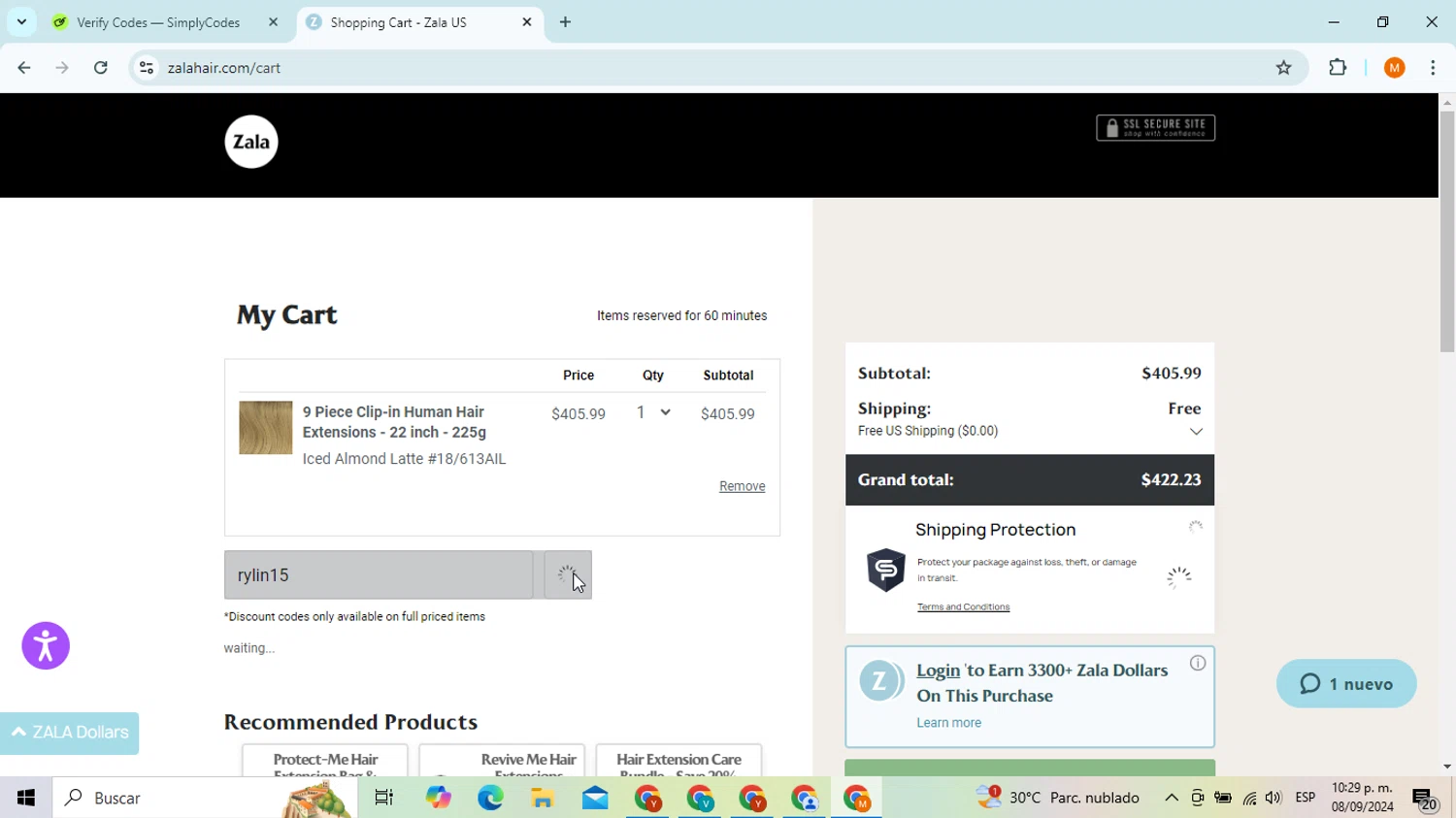Open the weather widget showing 30°C
Viewport: 1456px width, 818px height.
[x=1058, y=798]
